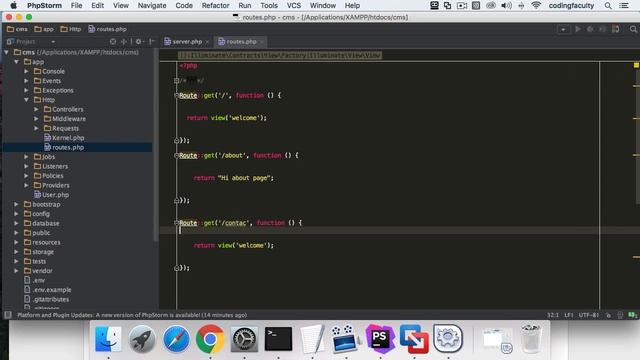Image resolution: width=640 pixels, height=360 pixels.
Task: Run the current configuration with play icon
Action: click(x=578, y=29)
